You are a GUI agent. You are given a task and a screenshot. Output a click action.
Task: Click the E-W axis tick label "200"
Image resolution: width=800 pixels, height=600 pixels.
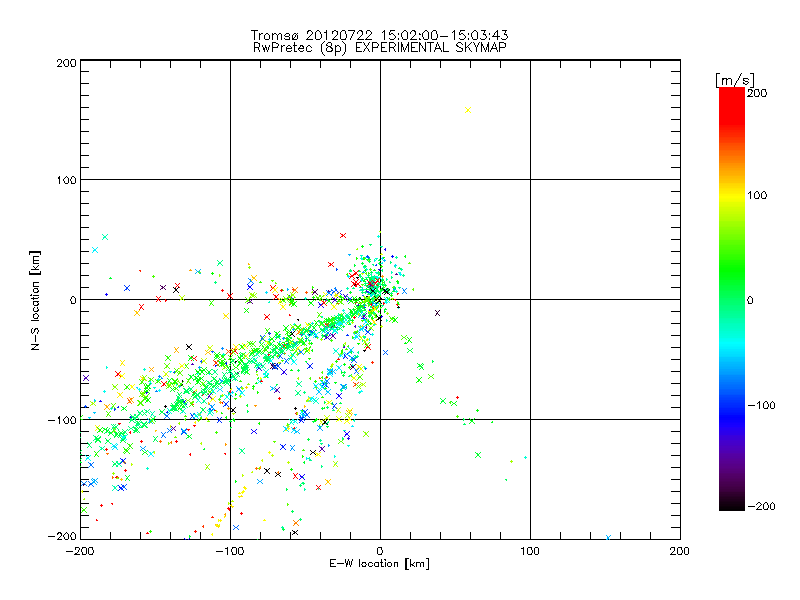[680, 551]
